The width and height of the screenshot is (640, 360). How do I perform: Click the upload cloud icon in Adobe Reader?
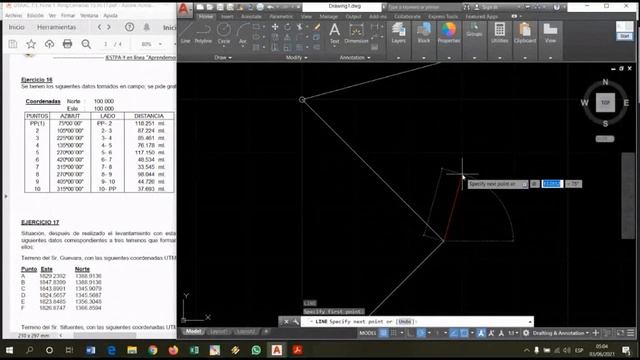(49, 44)
